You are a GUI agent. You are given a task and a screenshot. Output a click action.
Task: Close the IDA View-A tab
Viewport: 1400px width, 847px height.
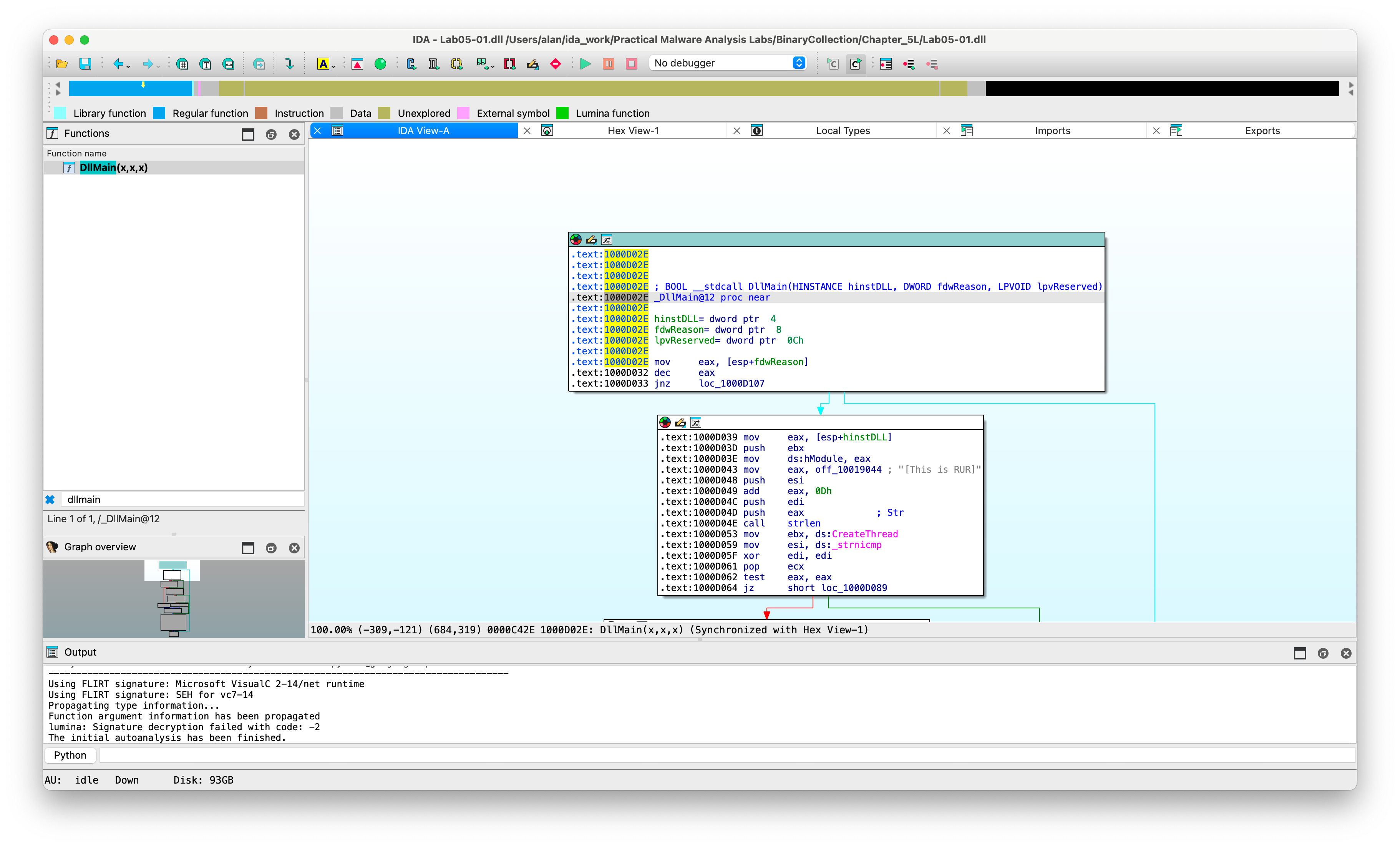pyautogui.click(x=318, y=131)
